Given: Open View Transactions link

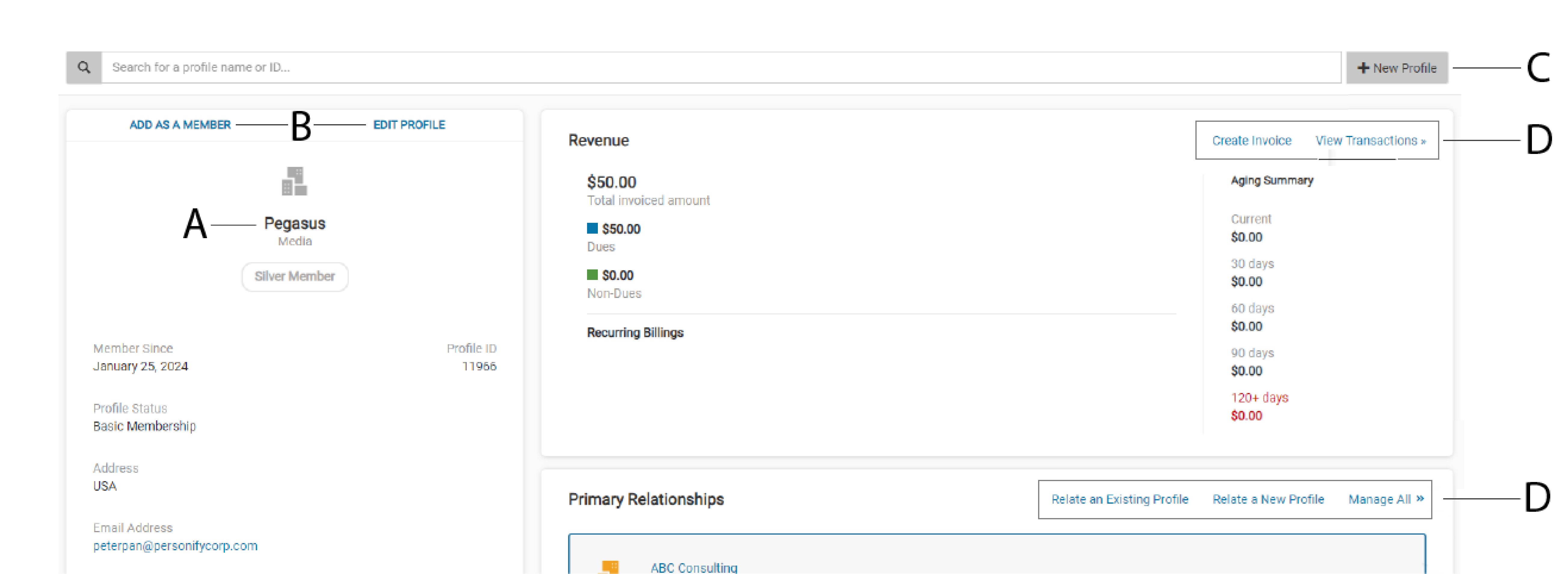Looking at the screenshot, I should point(1370,141).
